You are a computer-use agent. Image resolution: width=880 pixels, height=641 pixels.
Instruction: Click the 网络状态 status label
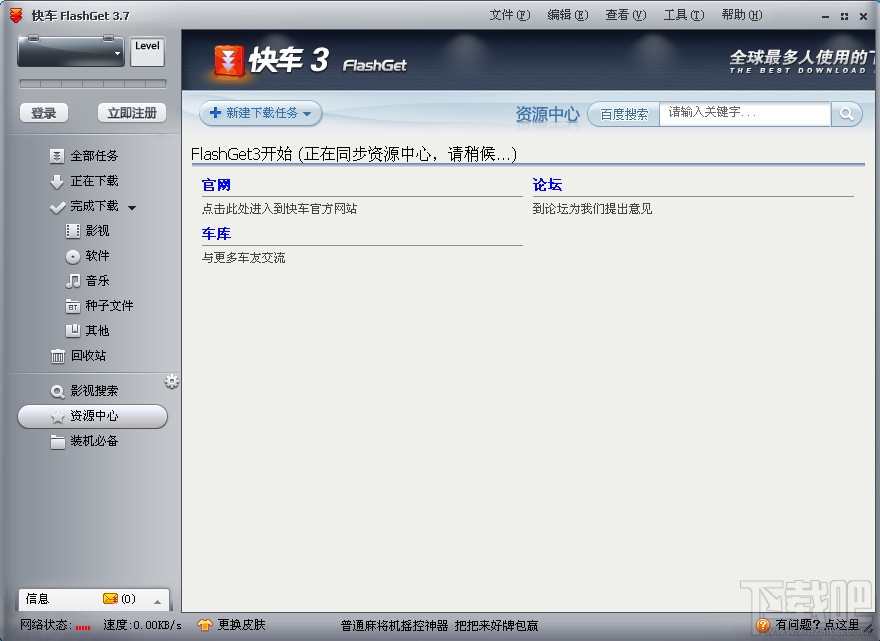coord(45,625)
